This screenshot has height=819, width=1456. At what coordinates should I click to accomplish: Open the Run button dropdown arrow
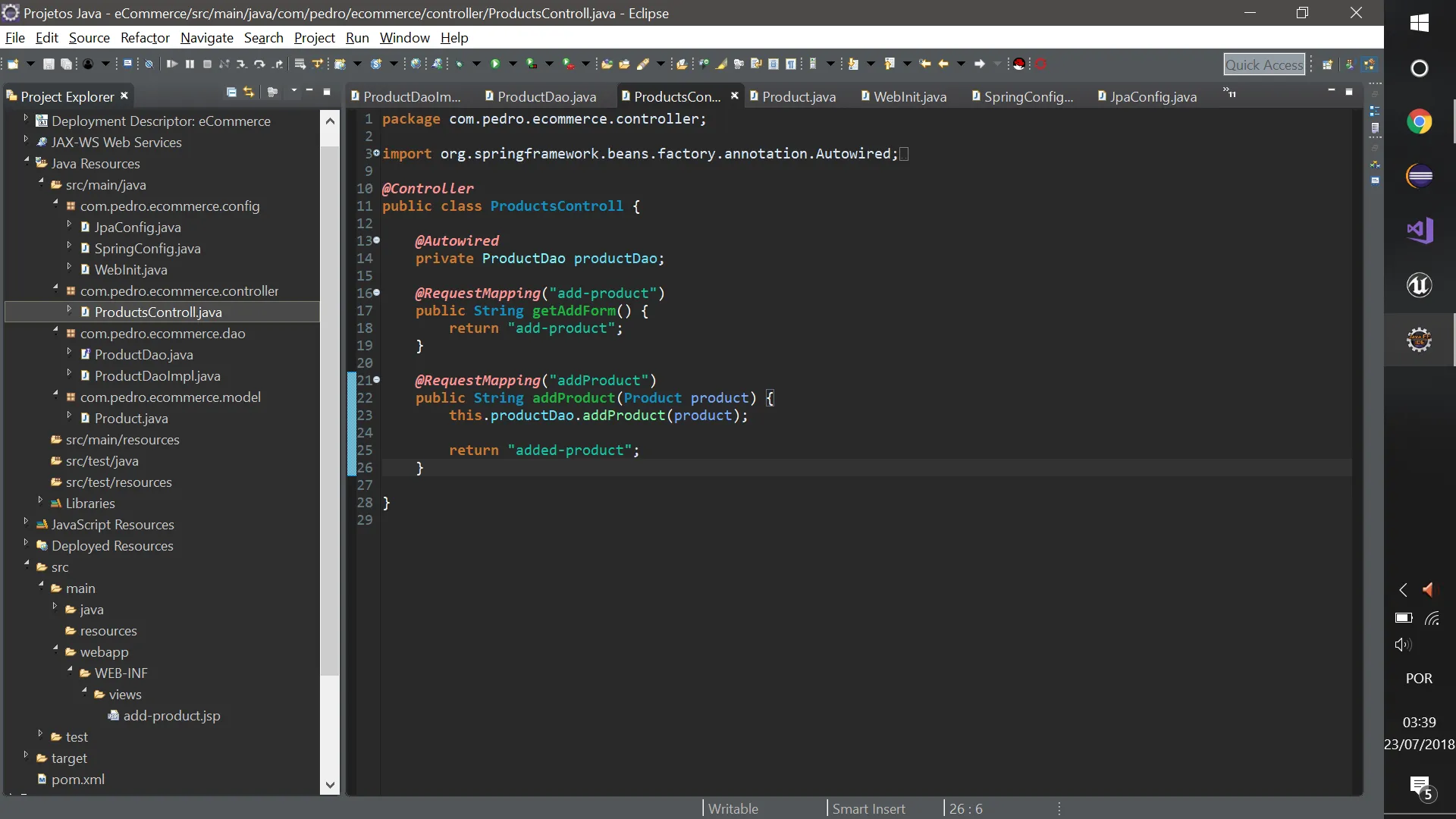click(513, 64)
